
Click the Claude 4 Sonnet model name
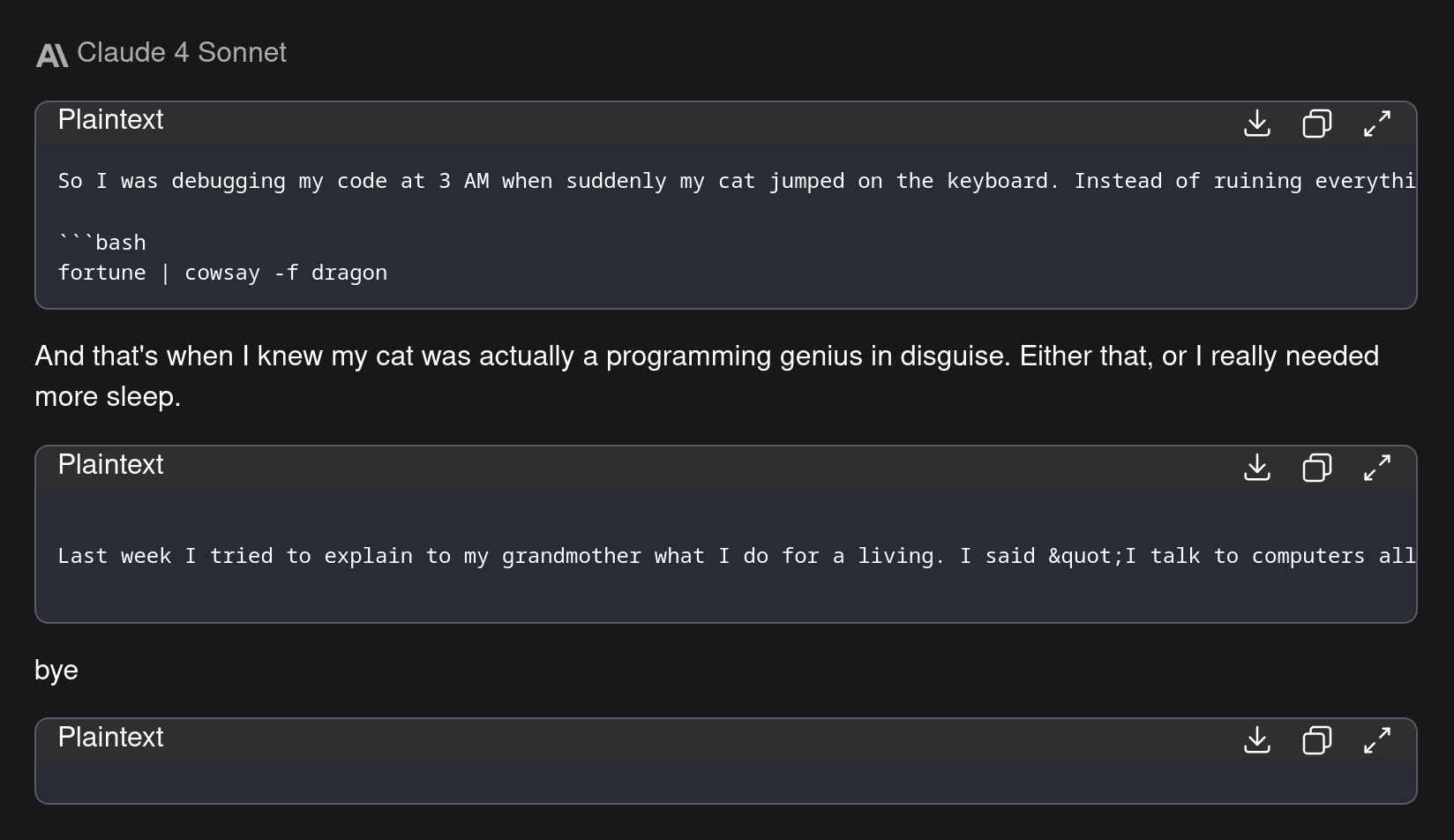182,53
